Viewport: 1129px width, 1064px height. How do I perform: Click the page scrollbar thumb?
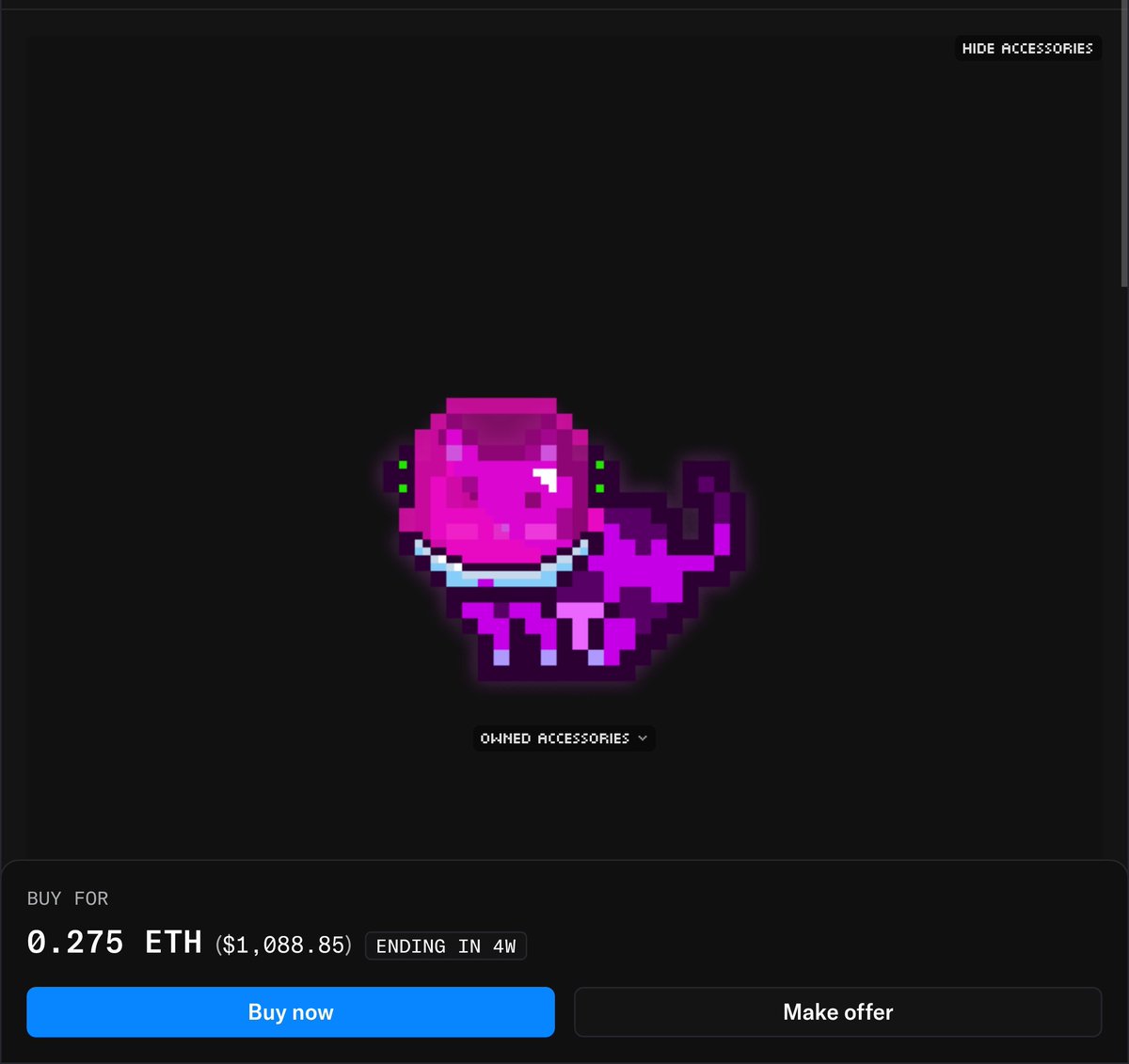click(x=1124, y=143)
